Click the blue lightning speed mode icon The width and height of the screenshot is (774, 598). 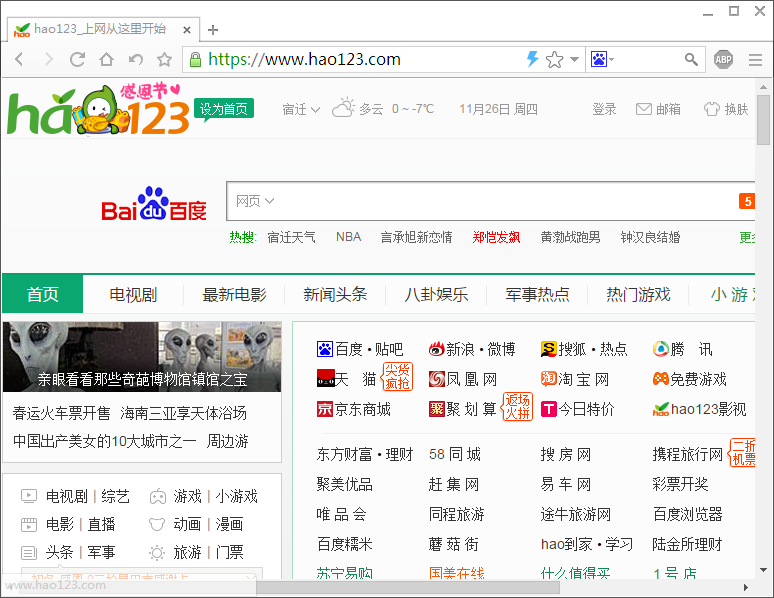[x=532, y=59]
